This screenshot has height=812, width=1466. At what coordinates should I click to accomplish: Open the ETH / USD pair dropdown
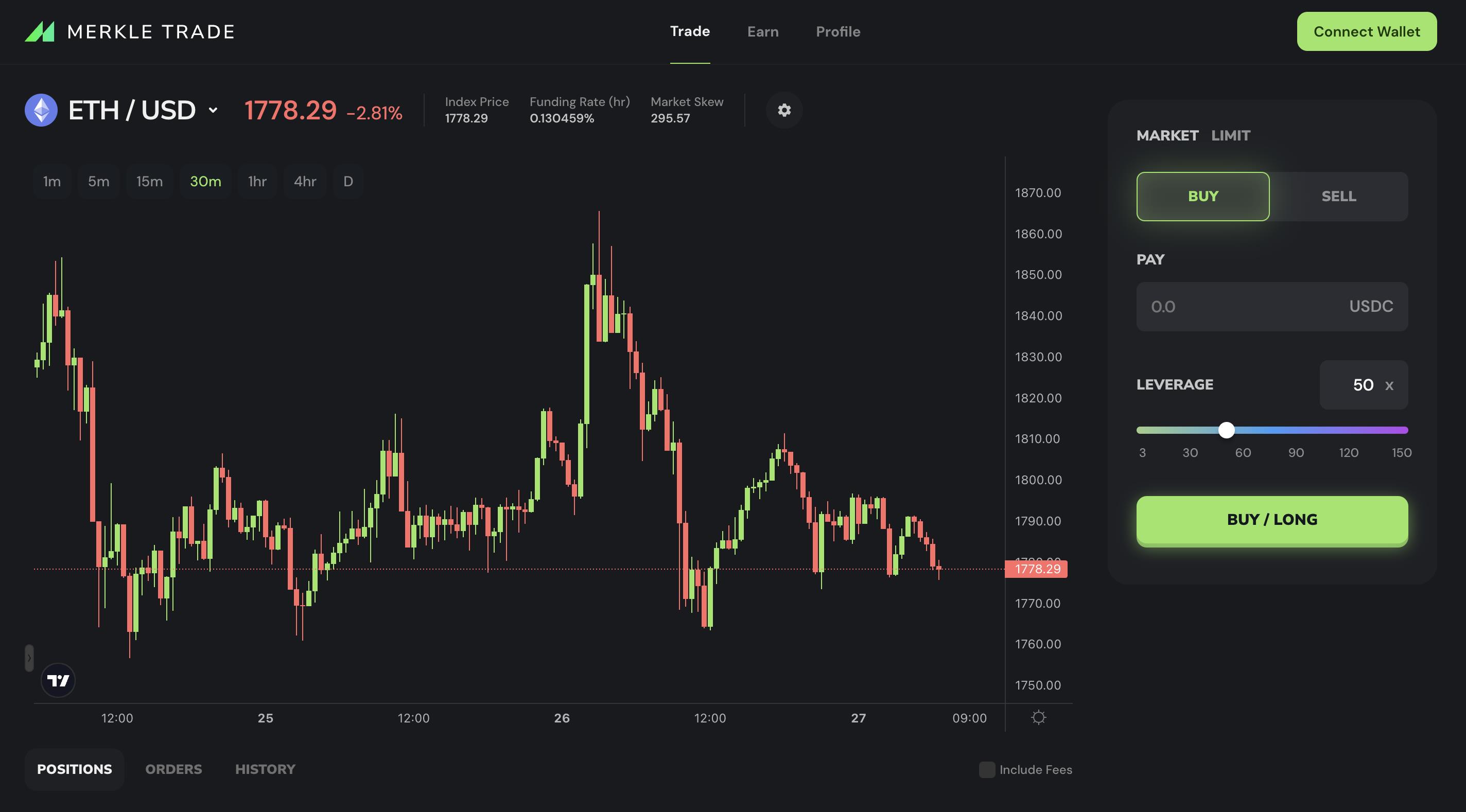tap(213, 110)
